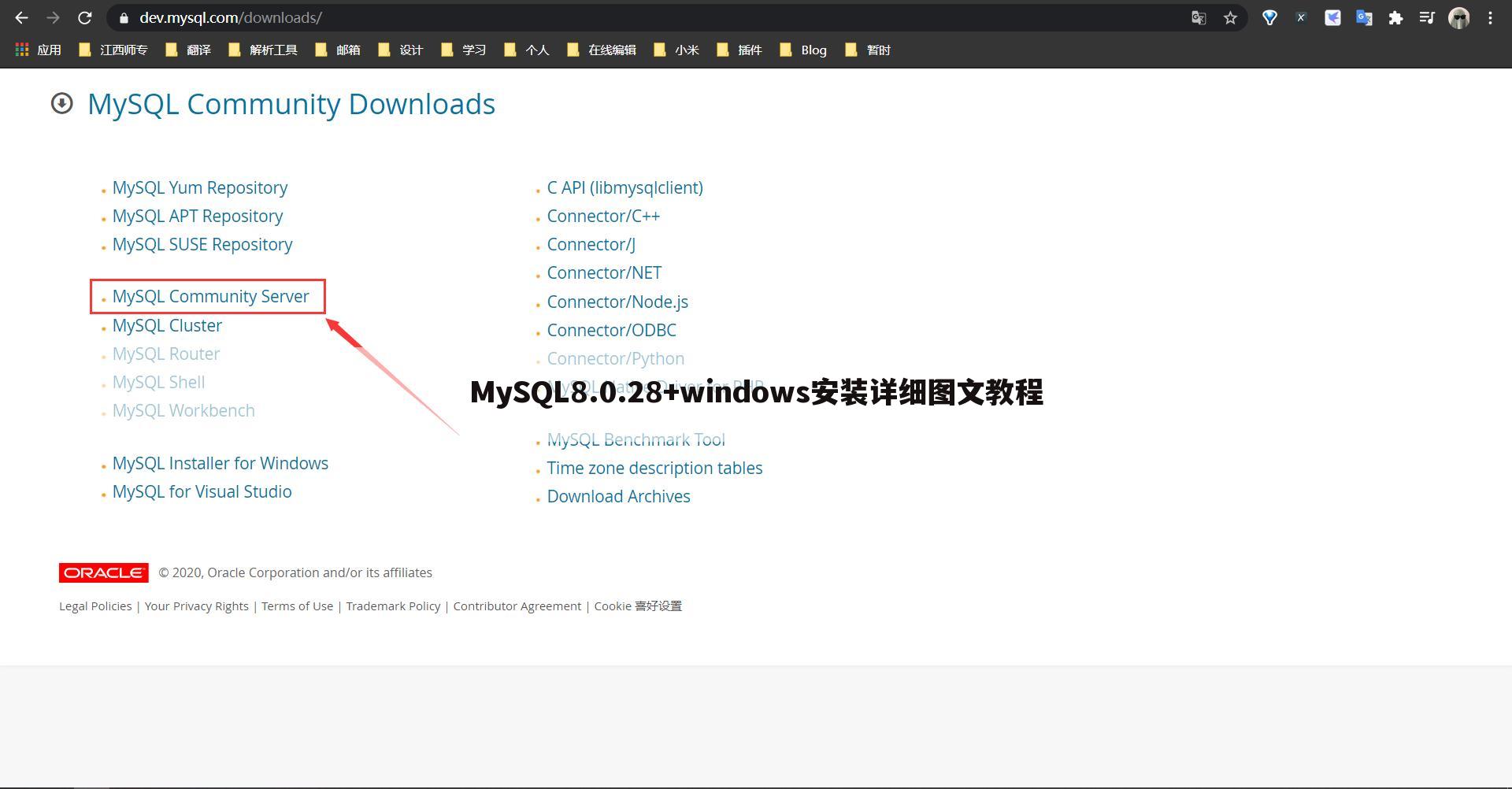Open the 江西师专 bookmark folder
This screenshot has height=789, width=1512.
[x=113, y=50]
